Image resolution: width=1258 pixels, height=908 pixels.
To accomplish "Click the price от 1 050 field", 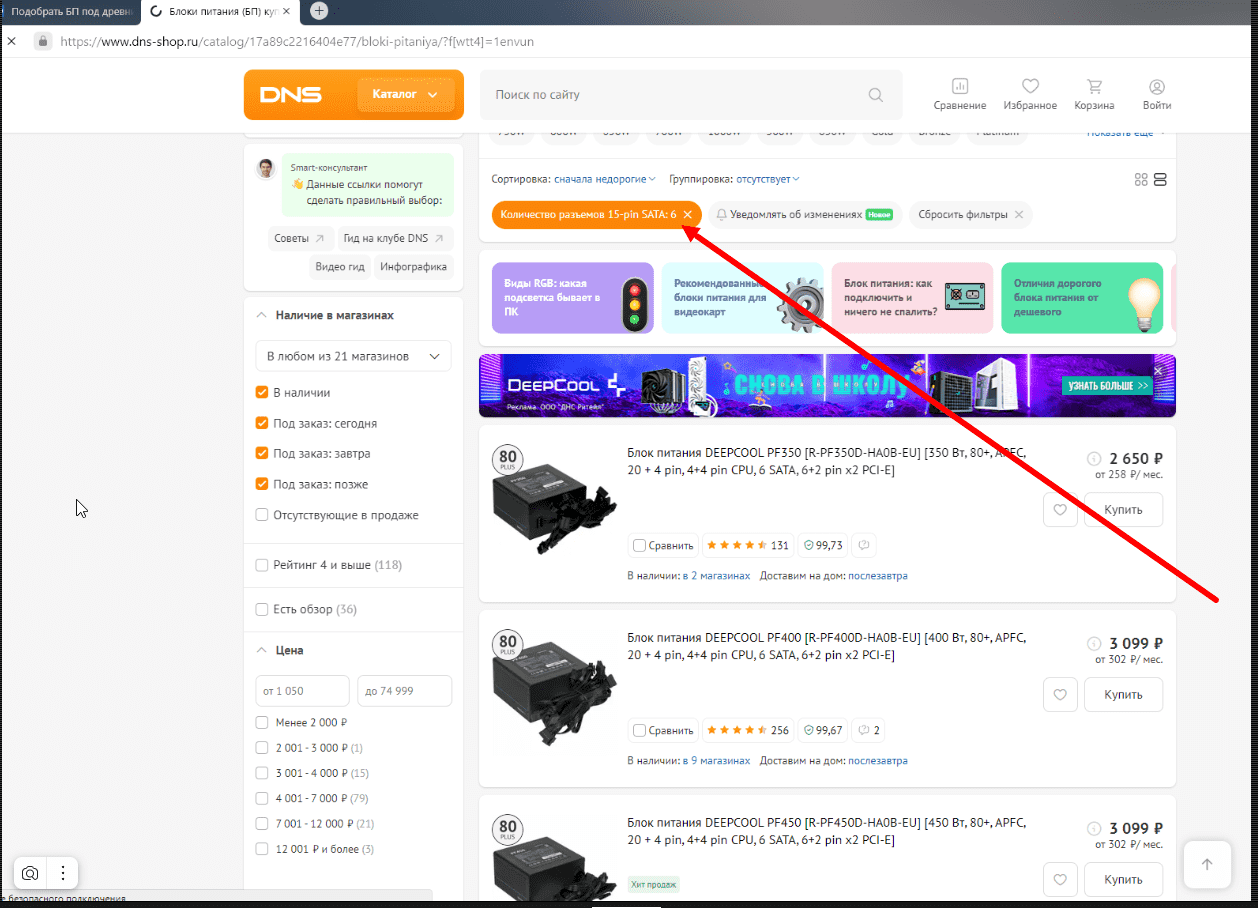I will [302, 691].
